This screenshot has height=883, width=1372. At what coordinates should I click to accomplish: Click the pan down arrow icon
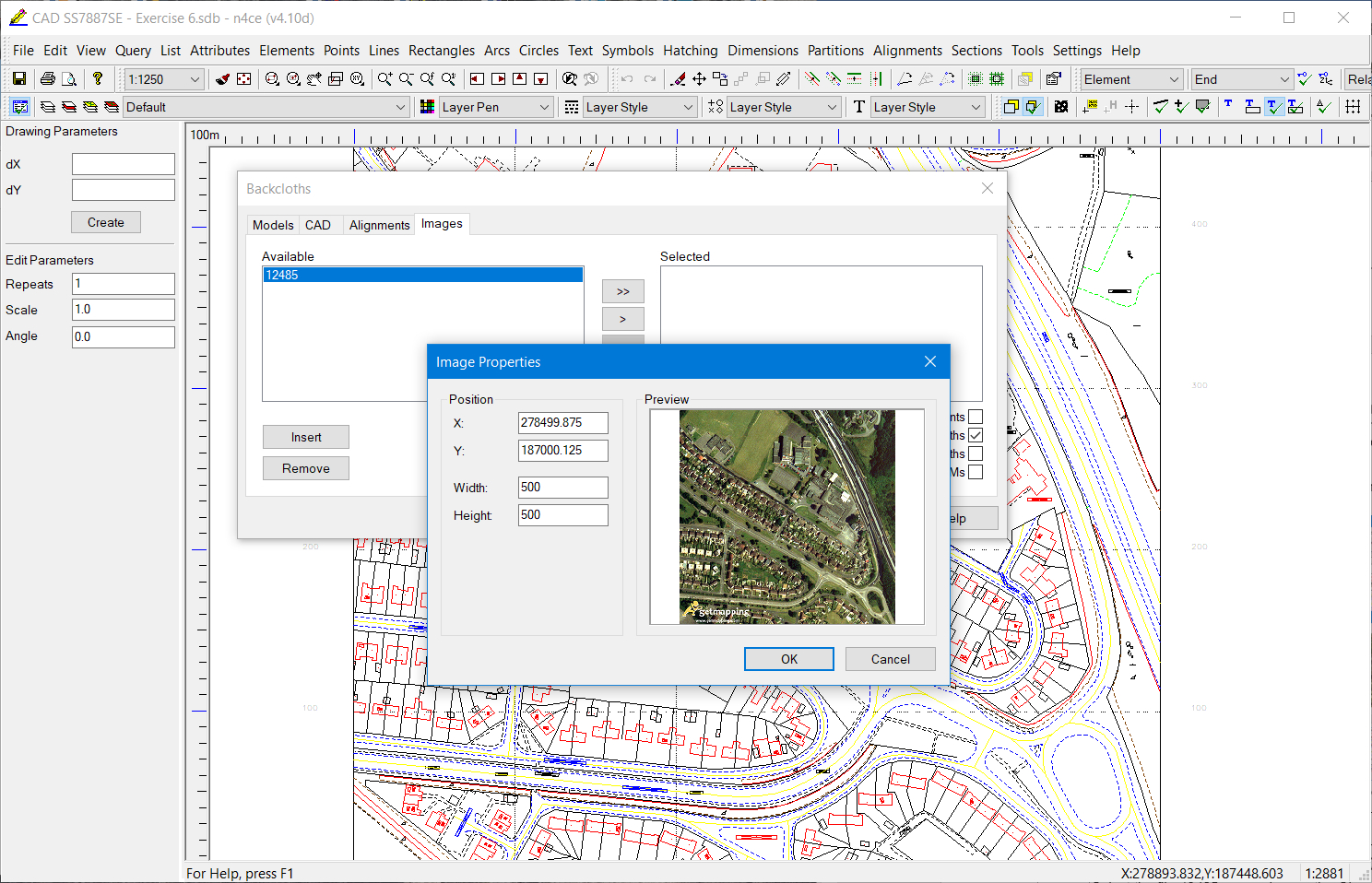coord(540,79)
